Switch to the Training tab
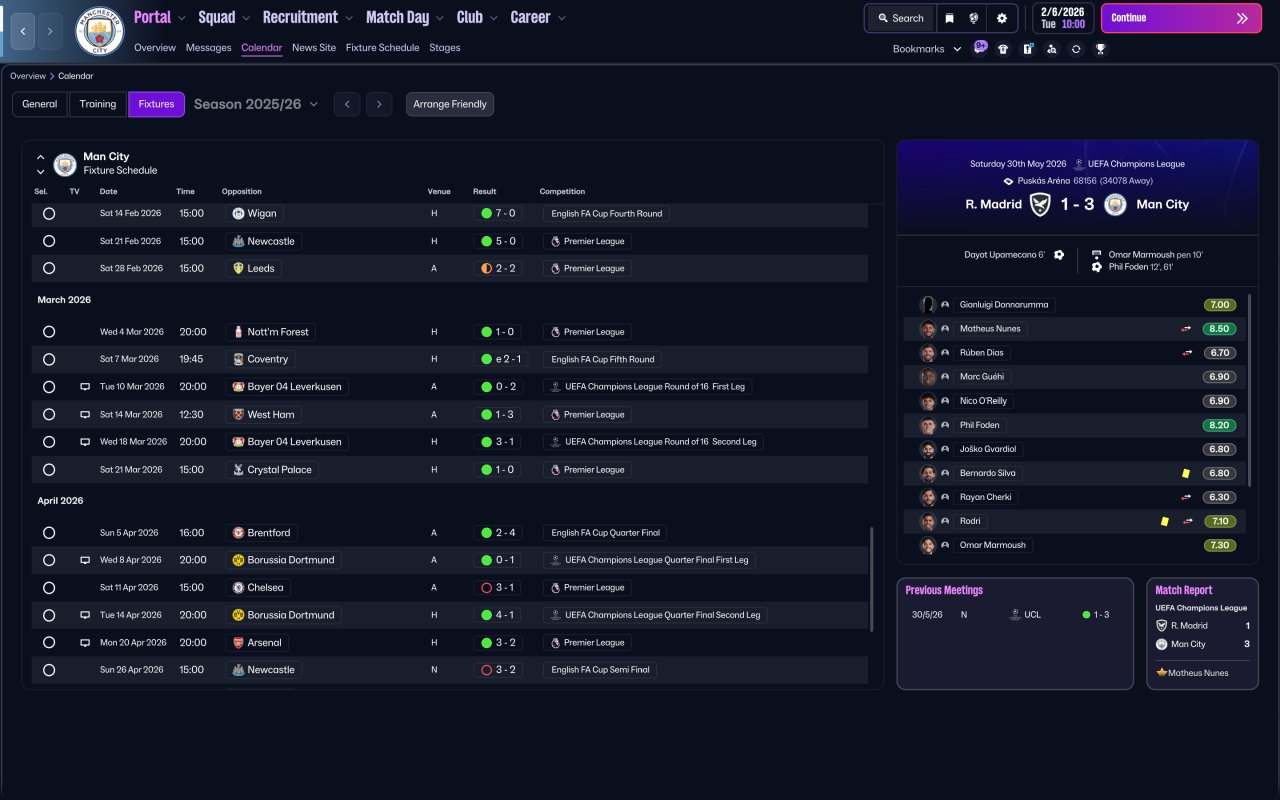This screenshot has width=1280, height=800. click(98, 104)
